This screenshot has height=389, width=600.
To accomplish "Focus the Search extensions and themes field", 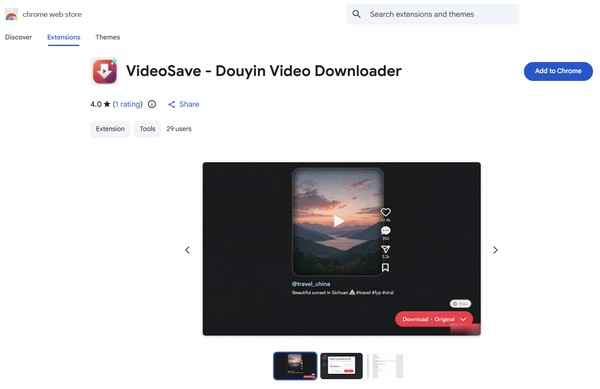I will (x=432, y=14).
